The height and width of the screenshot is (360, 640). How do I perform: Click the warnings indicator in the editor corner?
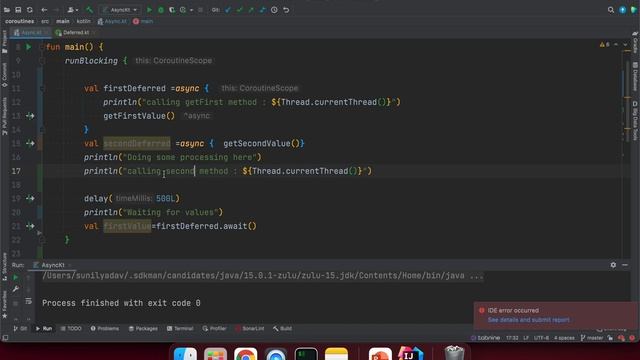[x=605, y=44]
